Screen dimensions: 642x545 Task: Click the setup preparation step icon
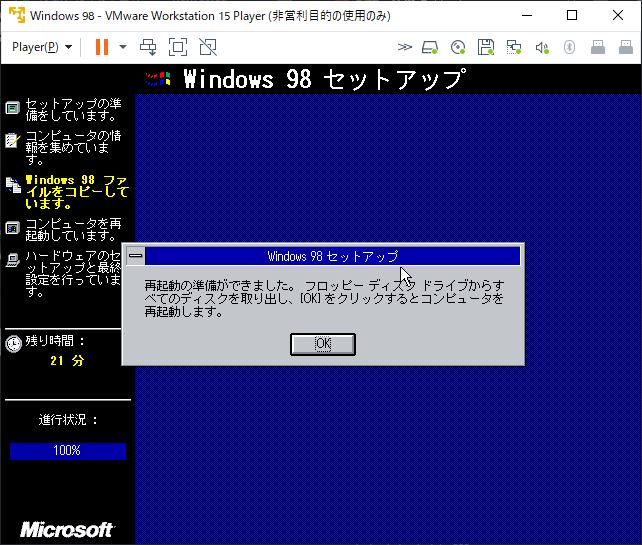click(13, 108)
